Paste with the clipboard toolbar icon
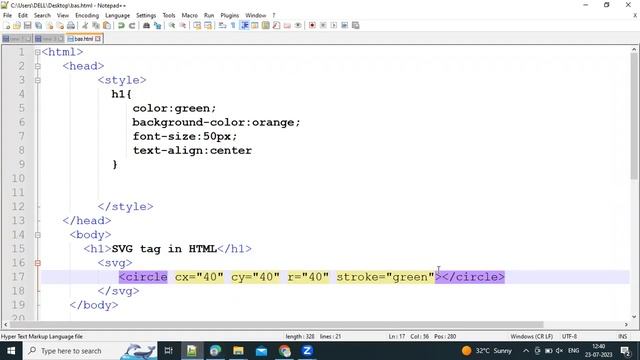The image size is (640, 360). coord(107,25)
